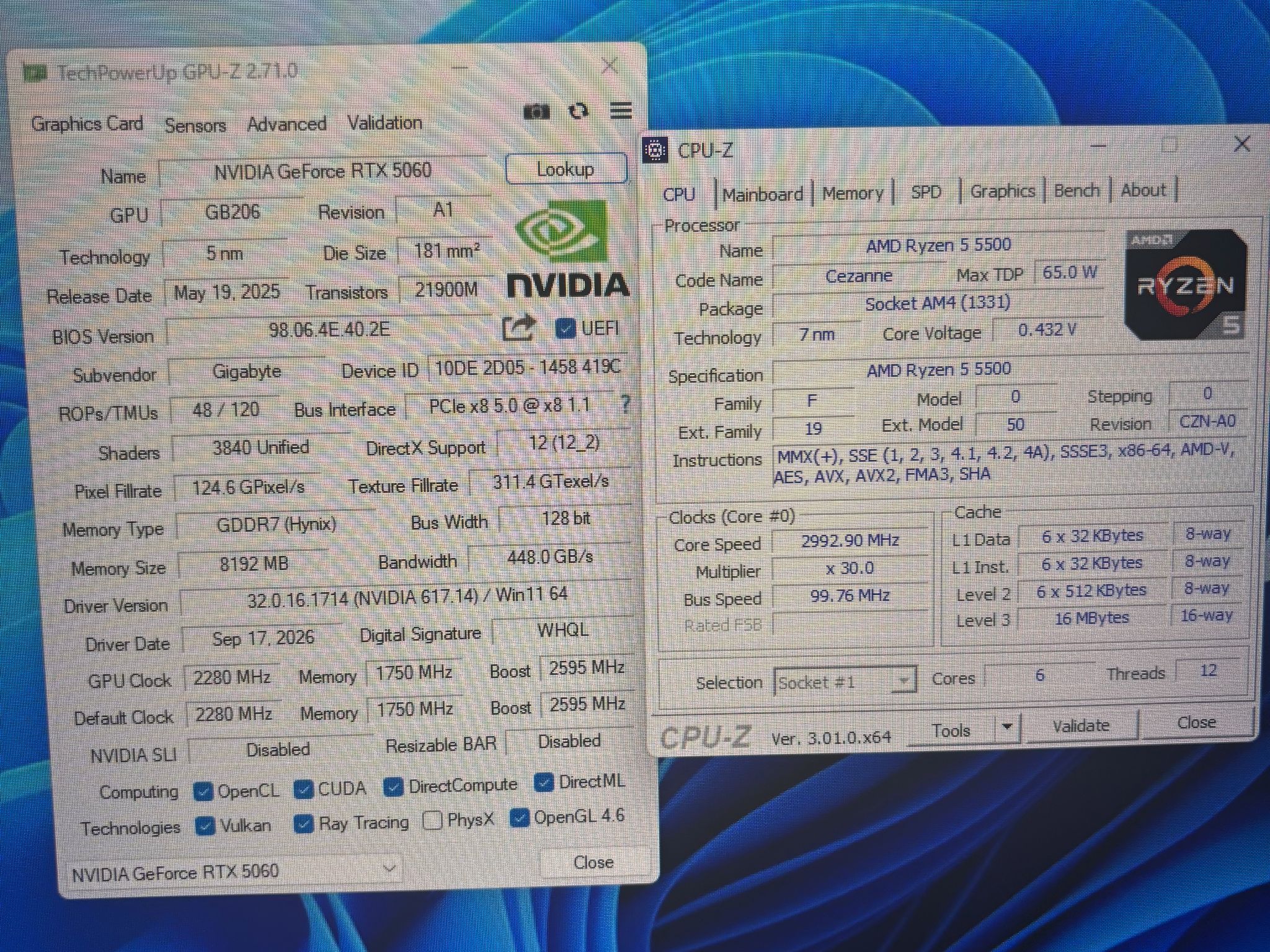Toggle the Vulkan checkbox
Screen dimensions: 1270x952
click(x=205, y=826)
